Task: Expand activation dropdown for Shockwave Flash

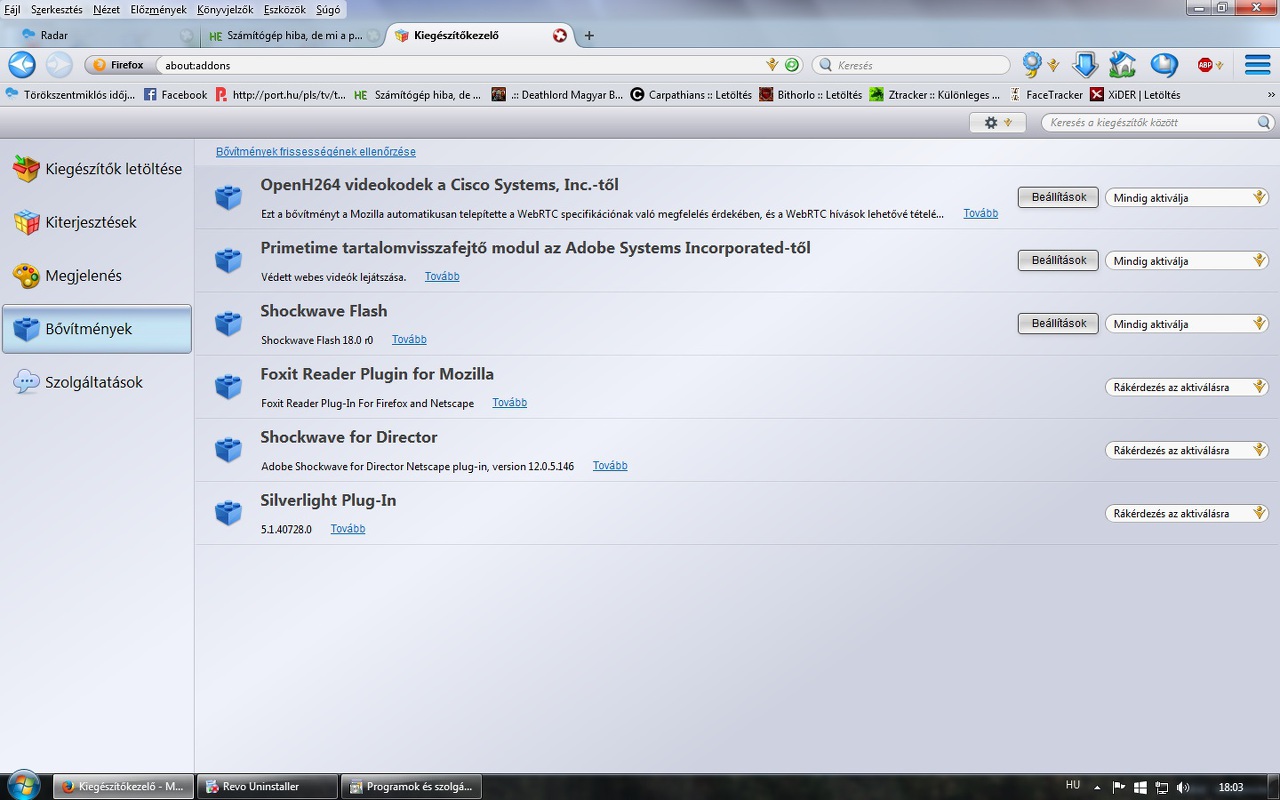Action: tap(1187, 324)
